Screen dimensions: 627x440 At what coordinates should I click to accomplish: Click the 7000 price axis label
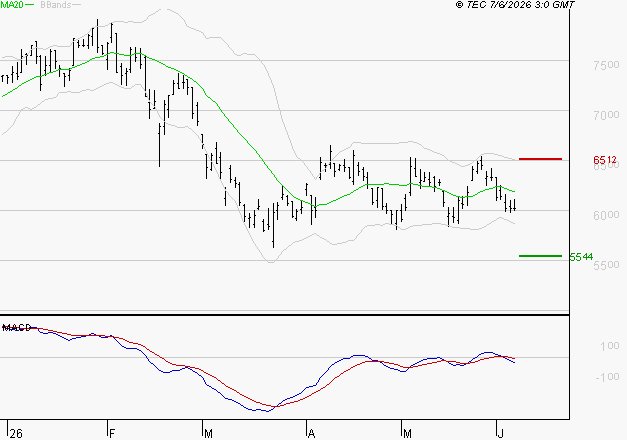point(606,115)
